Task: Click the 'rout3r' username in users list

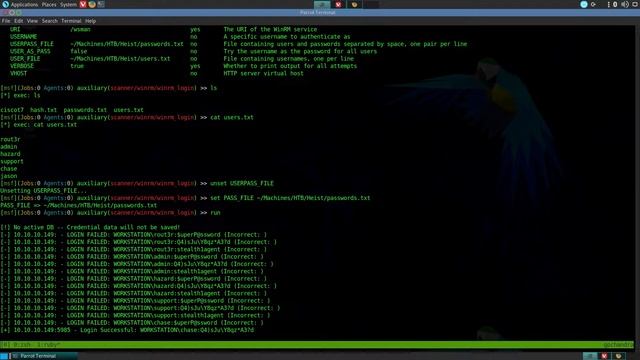Action: point(10,139)
